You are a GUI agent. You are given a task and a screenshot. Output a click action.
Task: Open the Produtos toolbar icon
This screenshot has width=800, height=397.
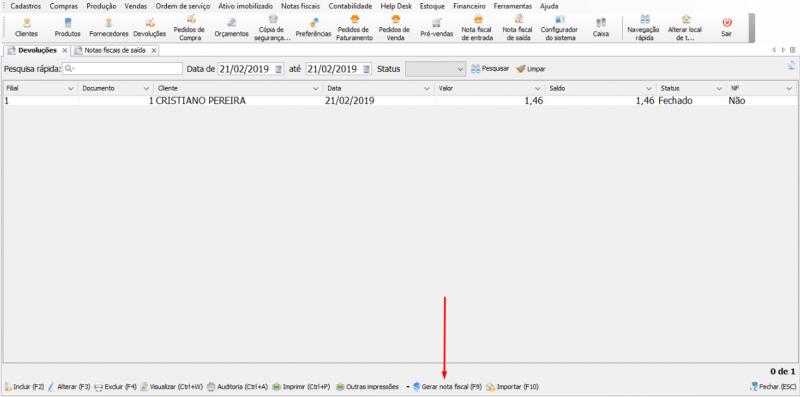click(x=67, y=28)
